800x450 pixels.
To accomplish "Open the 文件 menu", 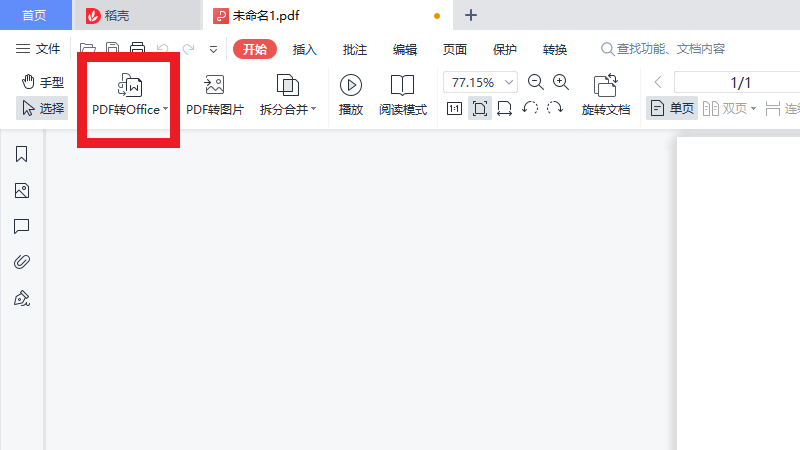I will pos(38,49).
